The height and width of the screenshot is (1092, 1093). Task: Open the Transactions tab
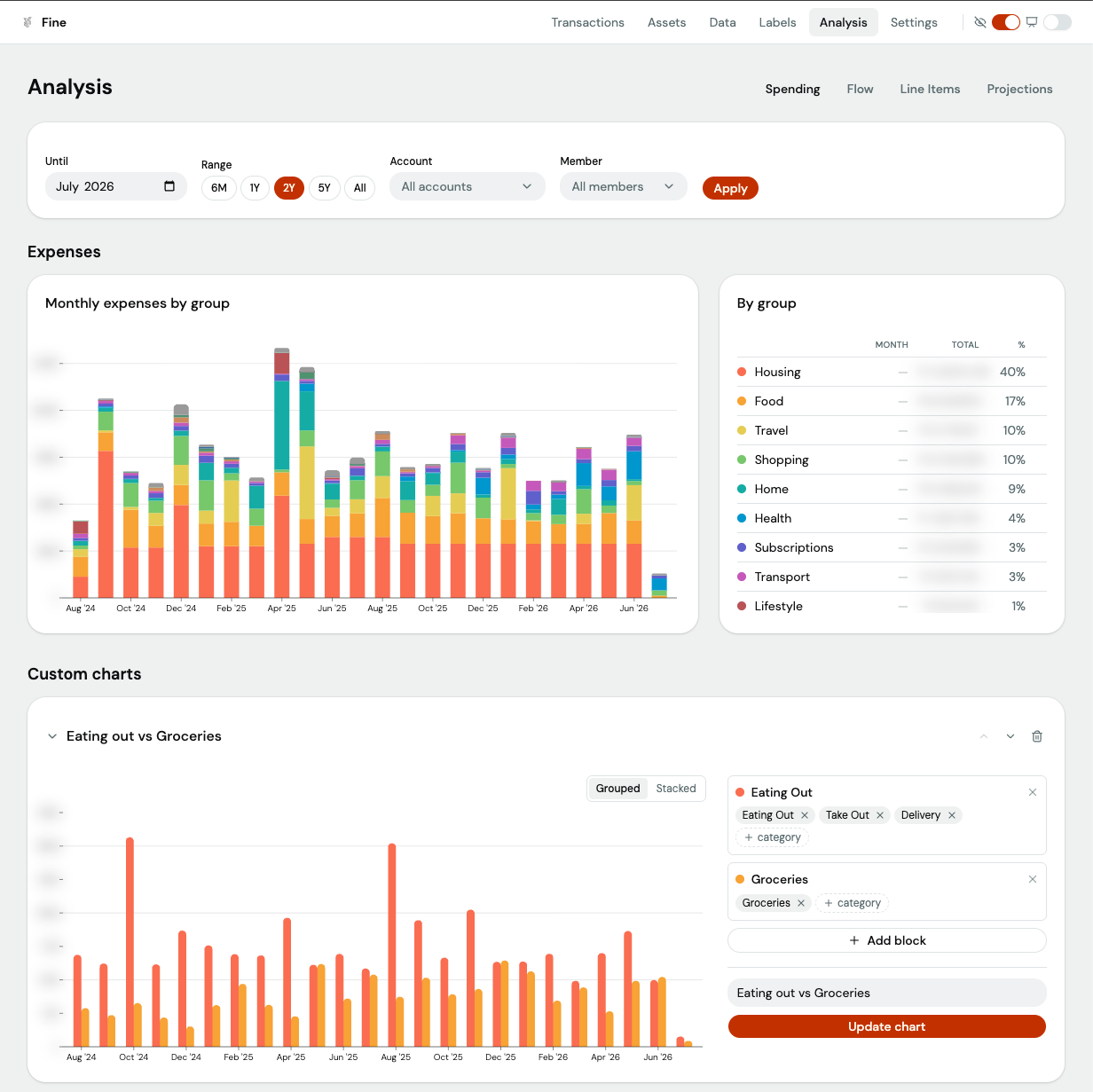587,22
